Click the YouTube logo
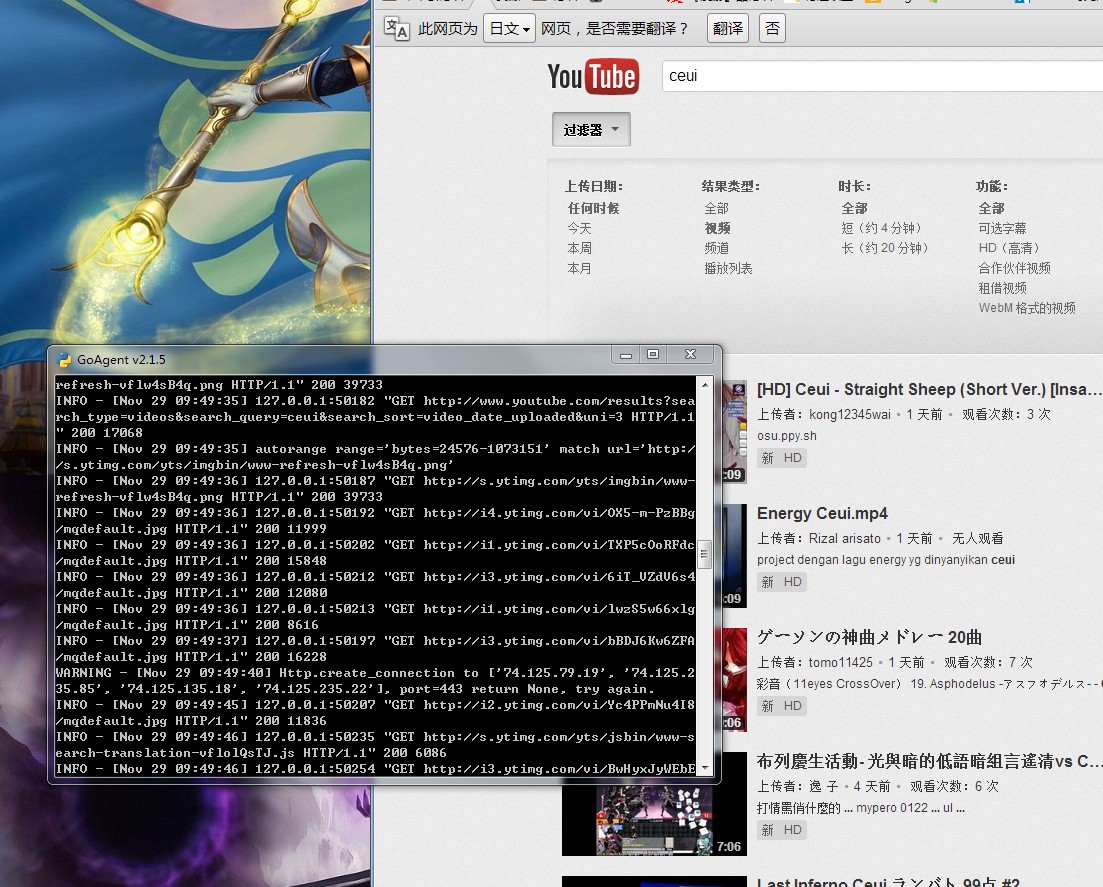The image size is (1103, 887). [x=593, y=76]
